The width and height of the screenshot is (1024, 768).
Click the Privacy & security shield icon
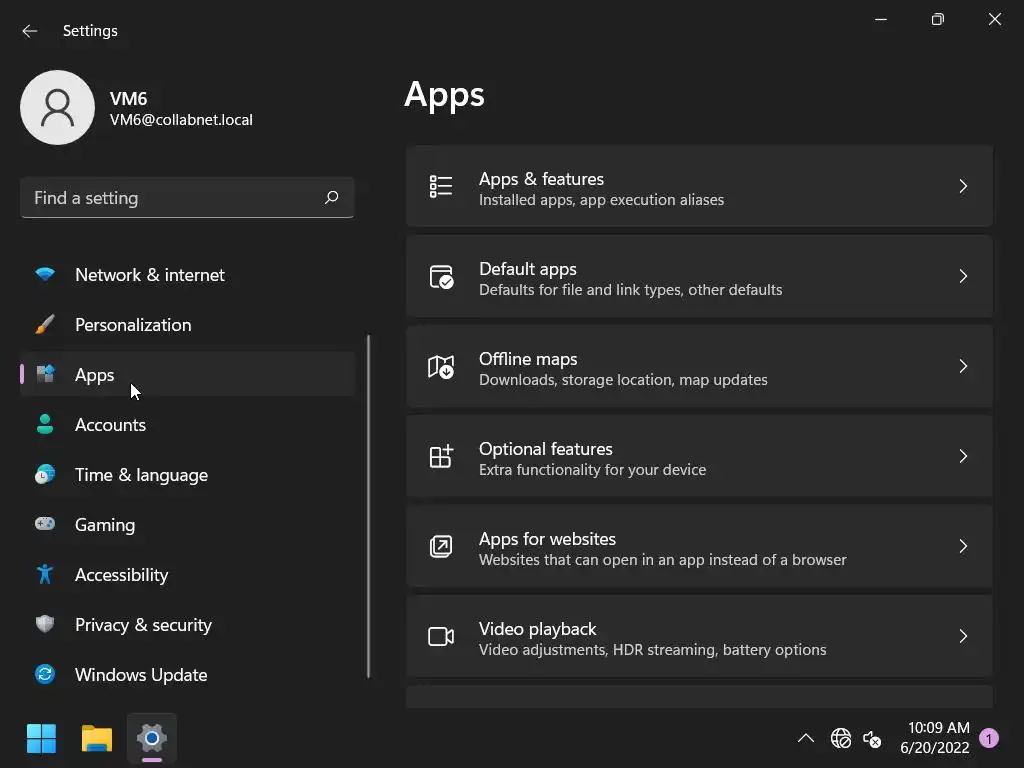pyautogui.click(x=45, y=624)
